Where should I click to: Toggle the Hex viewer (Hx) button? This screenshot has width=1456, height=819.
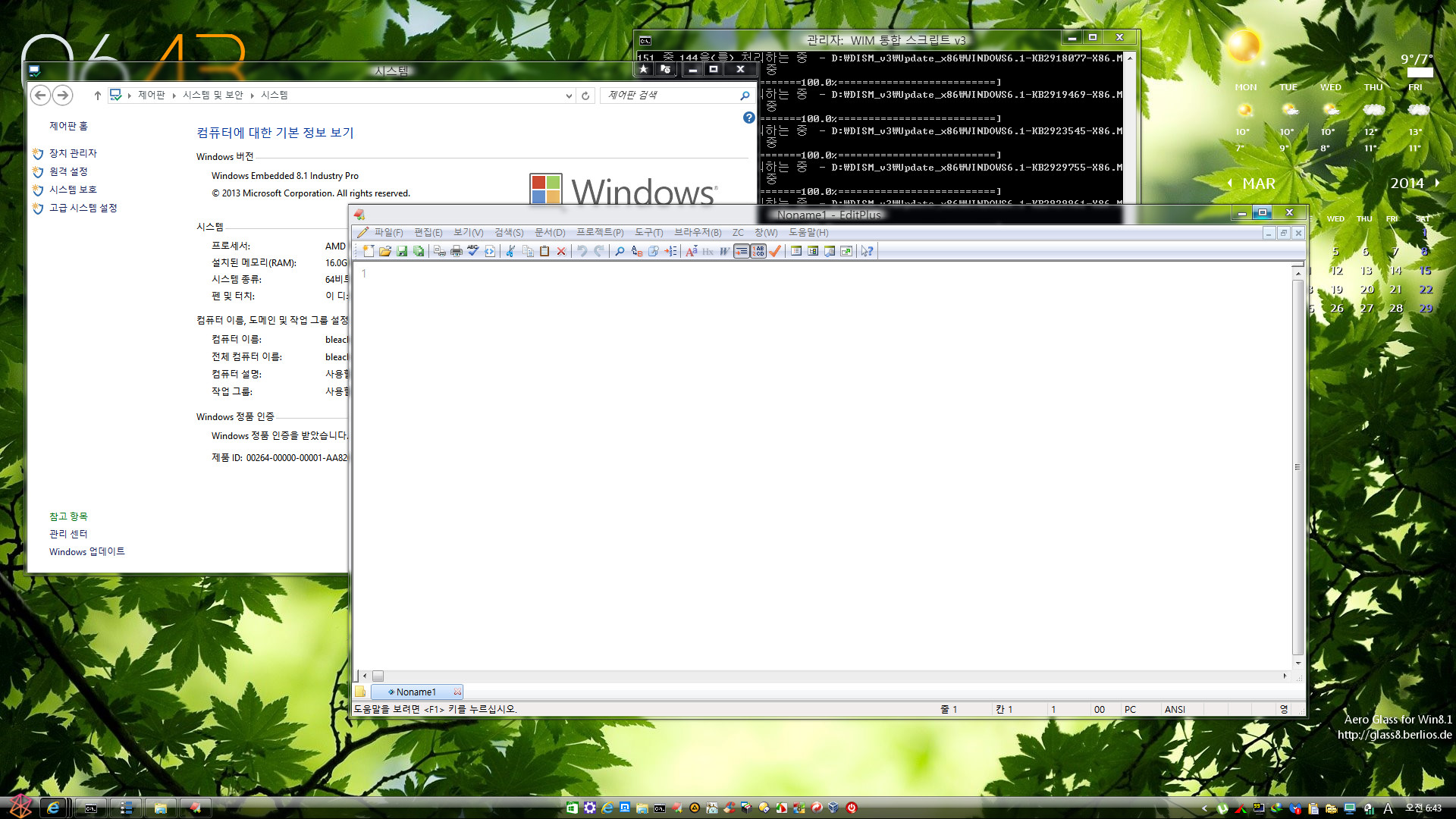tap(708, 251)
